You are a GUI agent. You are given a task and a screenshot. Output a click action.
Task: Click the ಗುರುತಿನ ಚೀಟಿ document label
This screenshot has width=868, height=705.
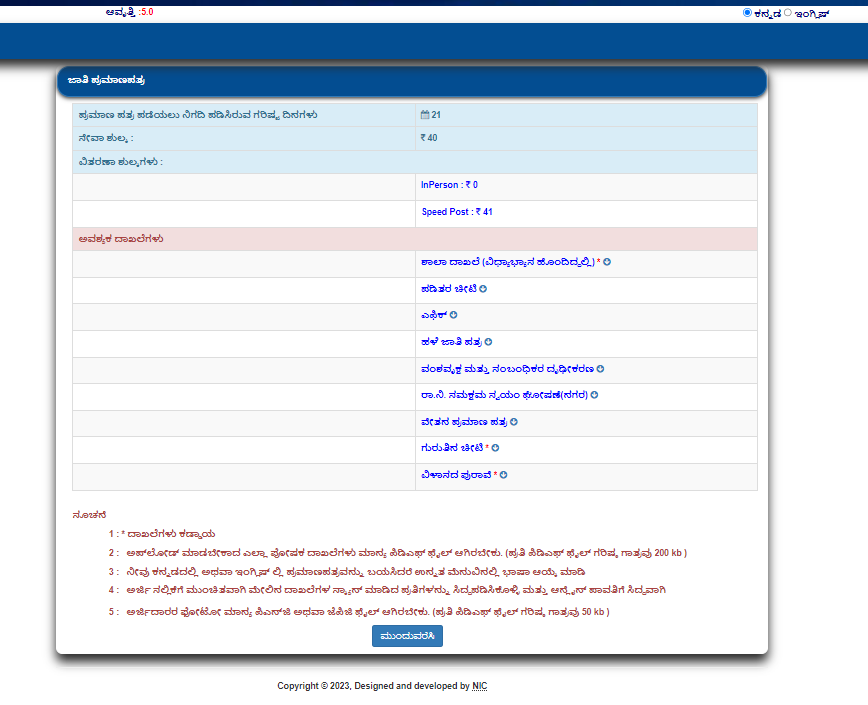click(x=452, y=448)
